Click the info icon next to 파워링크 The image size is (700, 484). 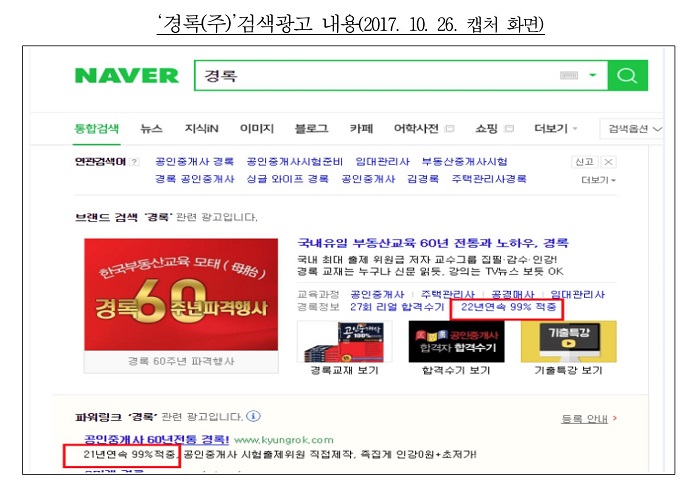(253, 416)
